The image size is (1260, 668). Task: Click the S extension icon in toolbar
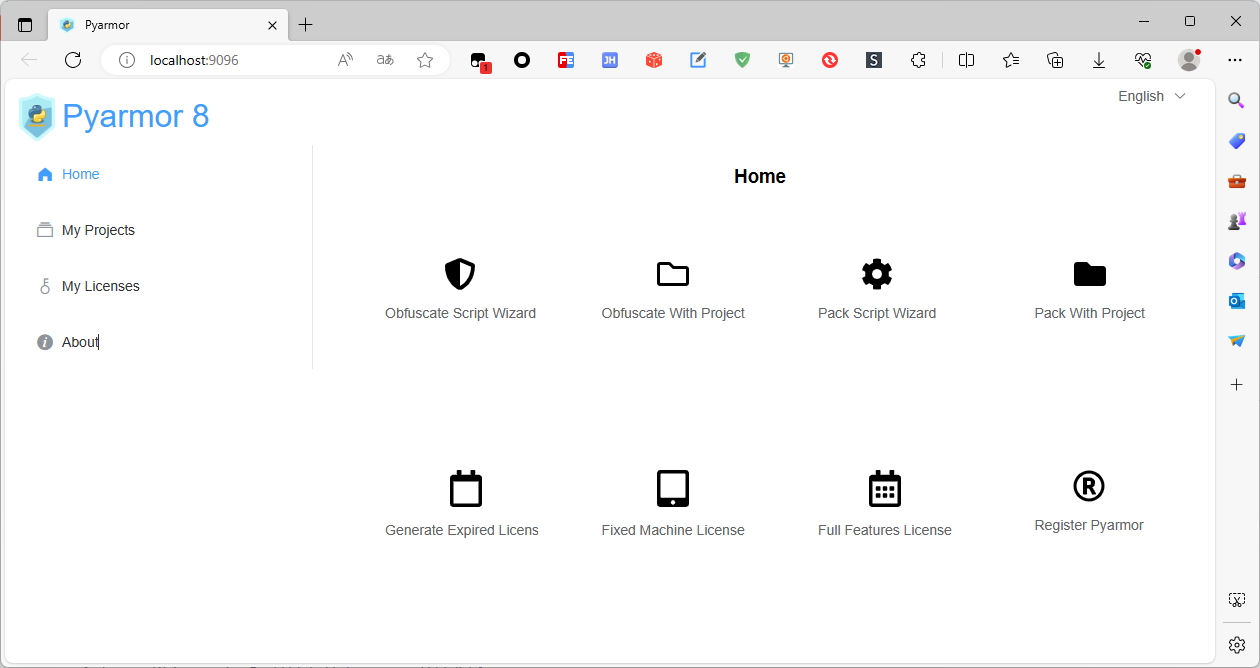pyautogui.click(x=874, y=60)
